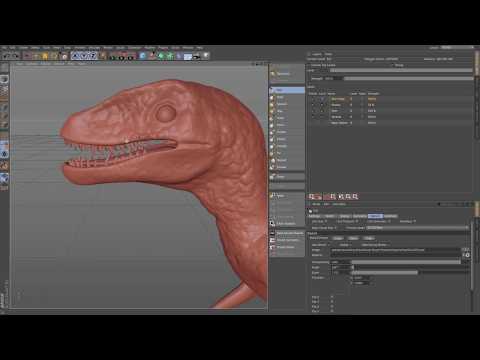Click the Subdivide button above the brushes
This screenshot has height=360, width=480.
pos(287,74)
